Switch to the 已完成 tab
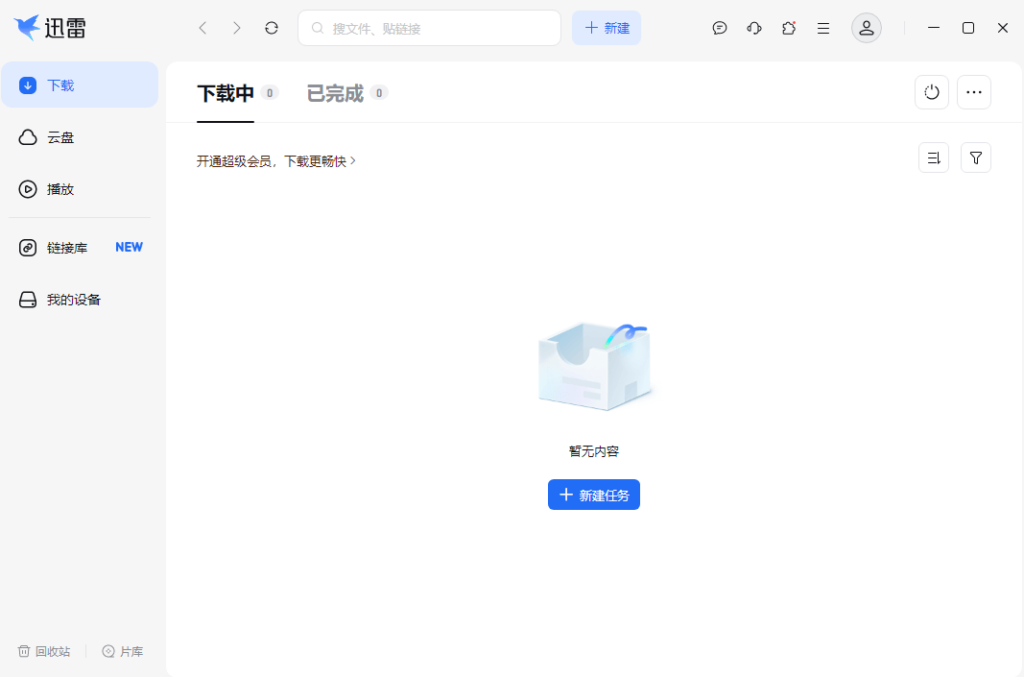The height and width of the screenshot is (677, 1024). tap(335, 93)
